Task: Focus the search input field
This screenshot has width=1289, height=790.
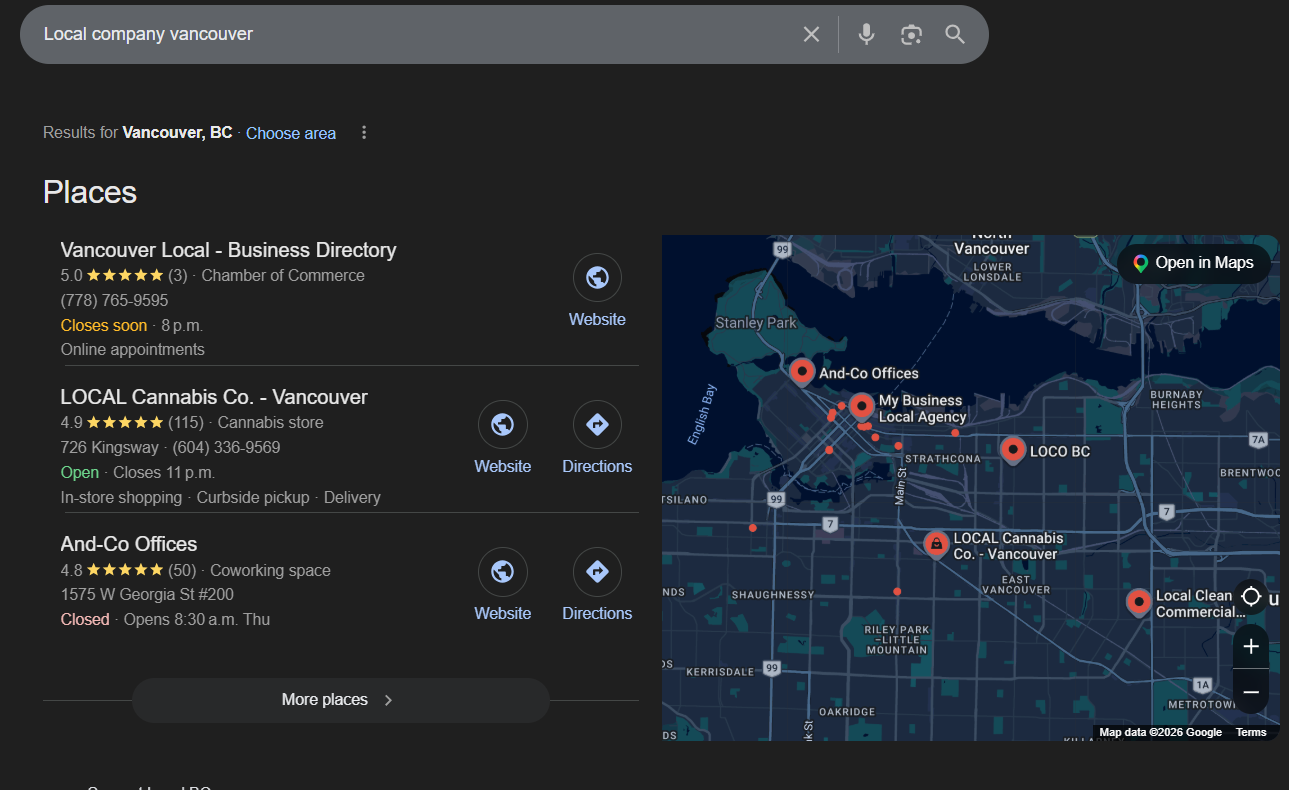Action: 415,35
